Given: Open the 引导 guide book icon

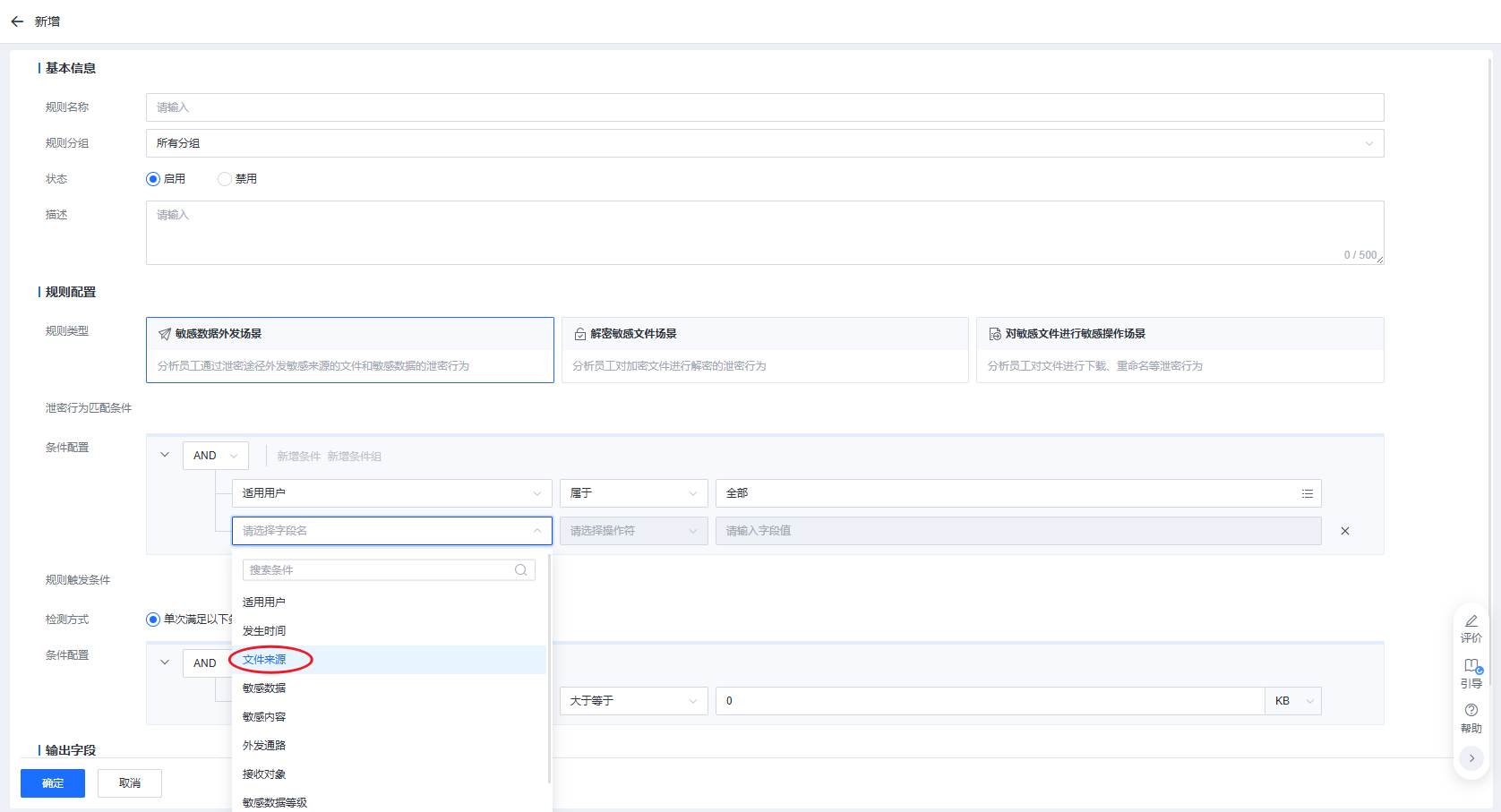Looking at the screenshot, I should click(1471, 666).
